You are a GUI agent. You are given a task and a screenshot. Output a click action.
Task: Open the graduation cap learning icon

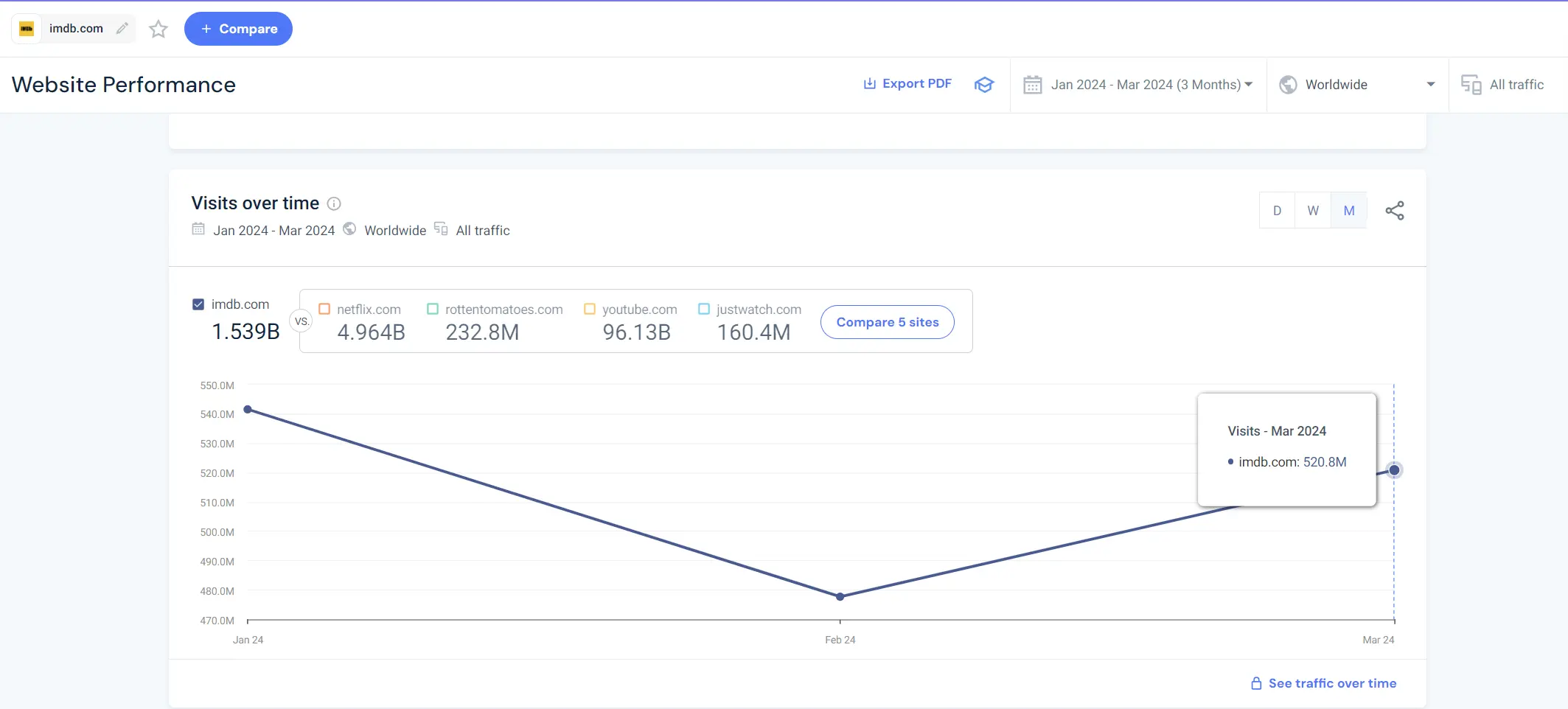point(984,85)
